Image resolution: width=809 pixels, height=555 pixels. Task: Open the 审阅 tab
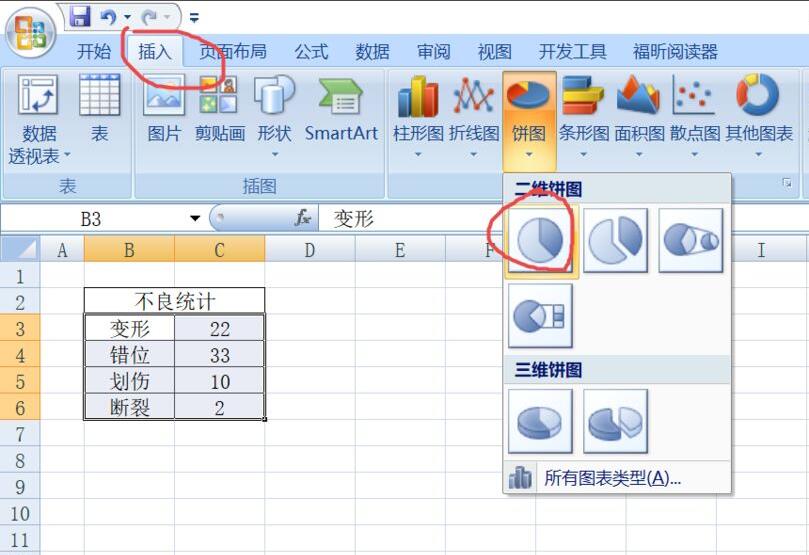433,51
